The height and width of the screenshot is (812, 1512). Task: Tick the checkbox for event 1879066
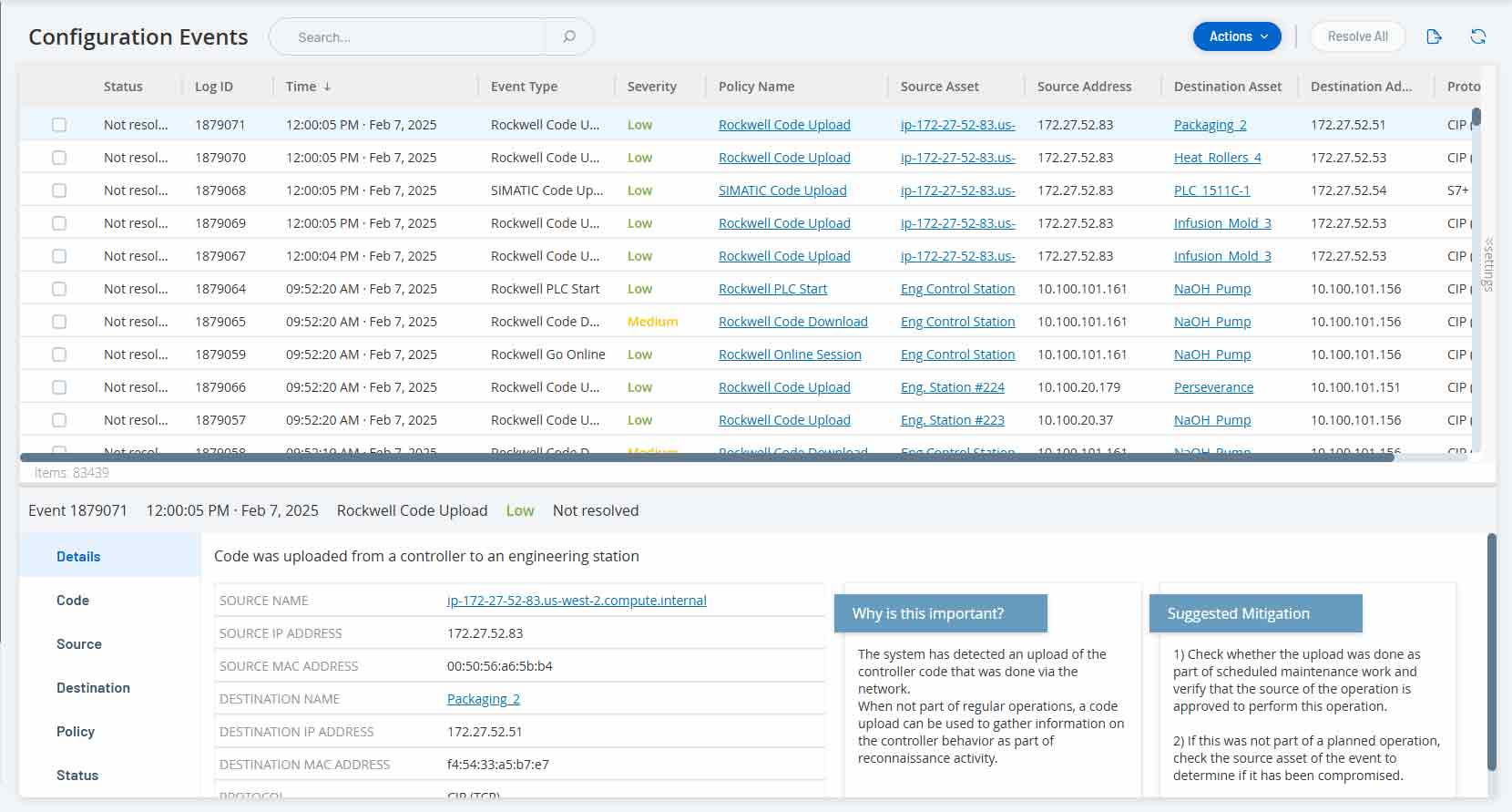(59, 387)
